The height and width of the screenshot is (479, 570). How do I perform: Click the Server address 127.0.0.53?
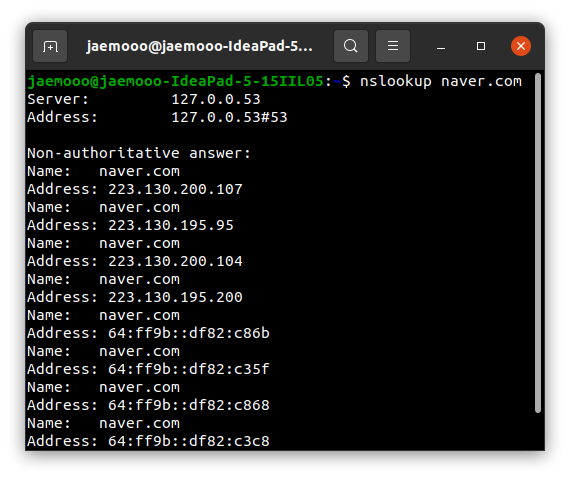click(x=216, y=99)
